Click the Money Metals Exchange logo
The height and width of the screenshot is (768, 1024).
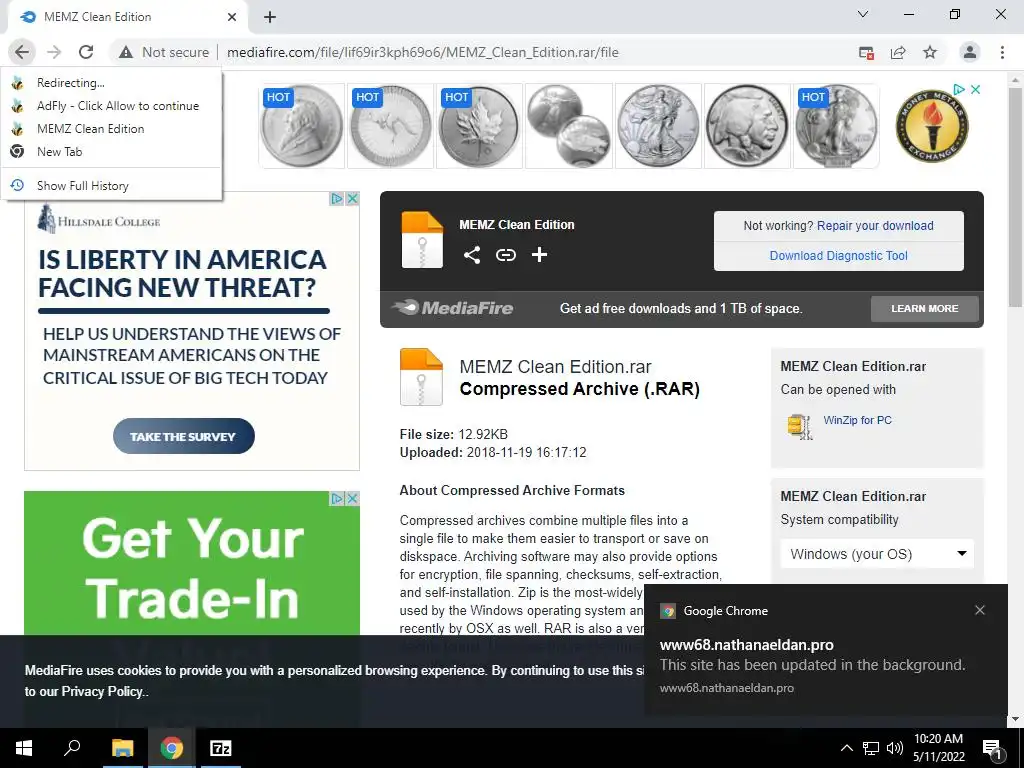click(x=932, y=125)
